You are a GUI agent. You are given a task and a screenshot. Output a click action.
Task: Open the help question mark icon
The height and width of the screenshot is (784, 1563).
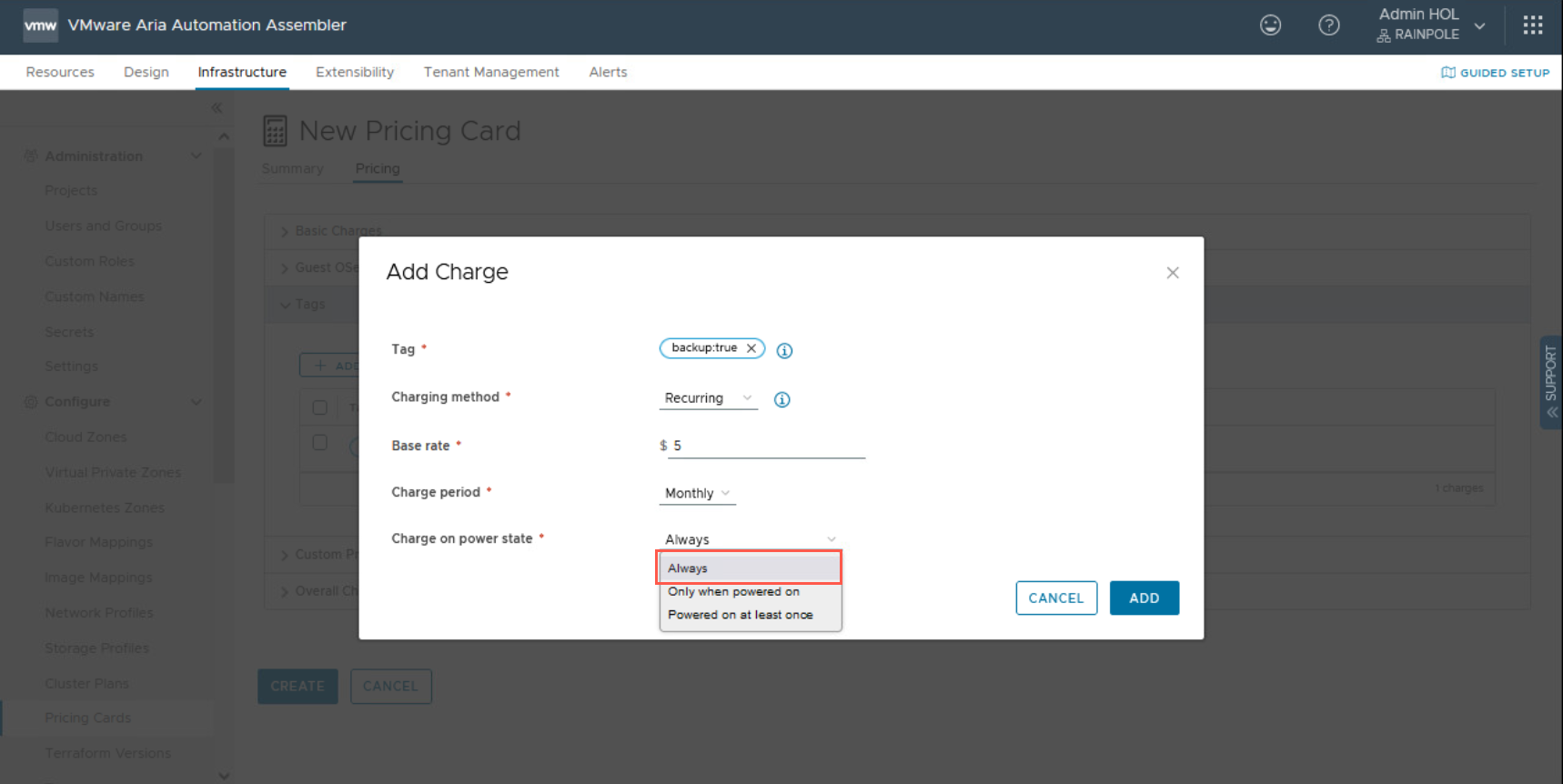1328,25
